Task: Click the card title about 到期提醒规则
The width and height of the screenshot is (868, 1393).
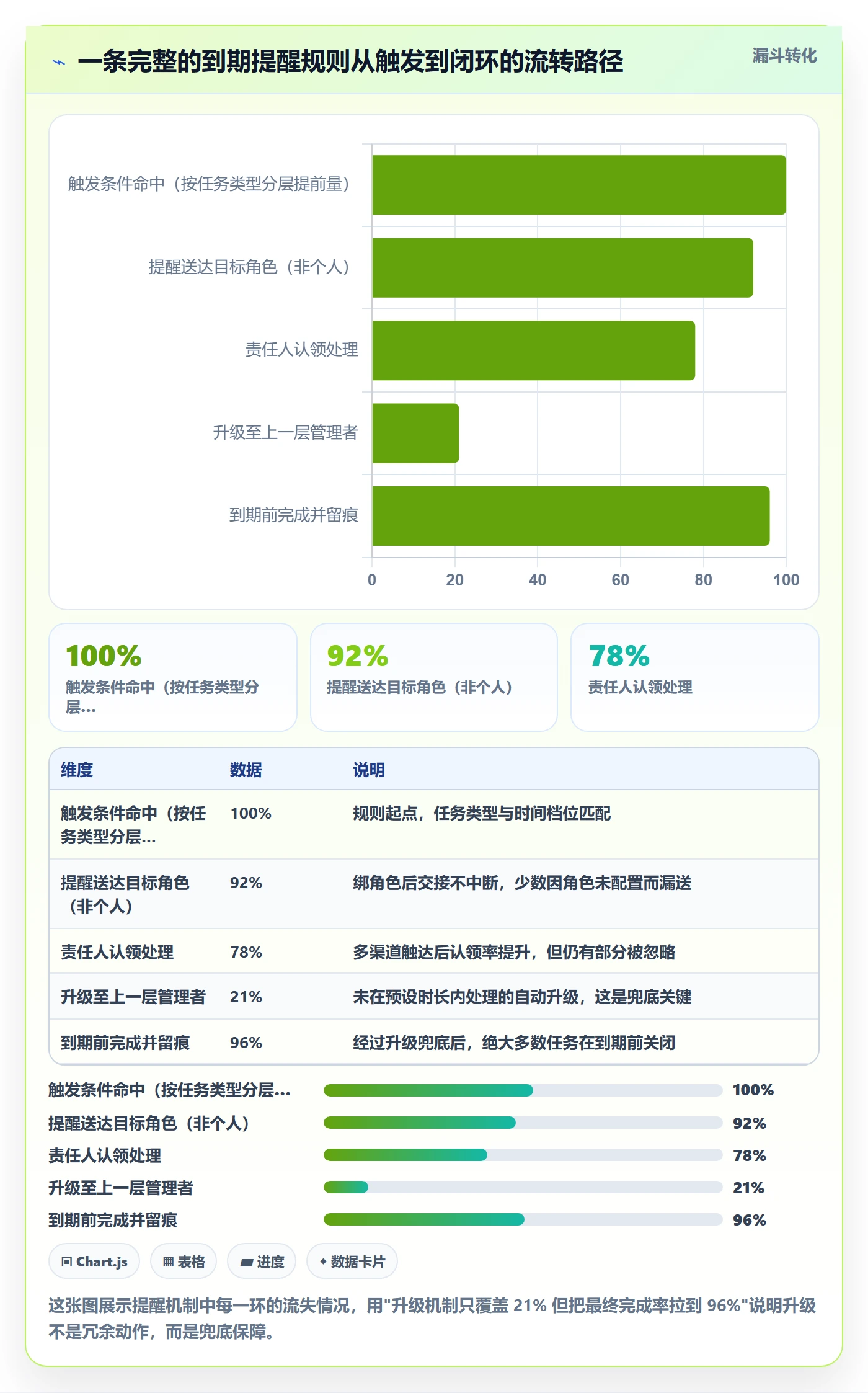Action: click(350, 61)
